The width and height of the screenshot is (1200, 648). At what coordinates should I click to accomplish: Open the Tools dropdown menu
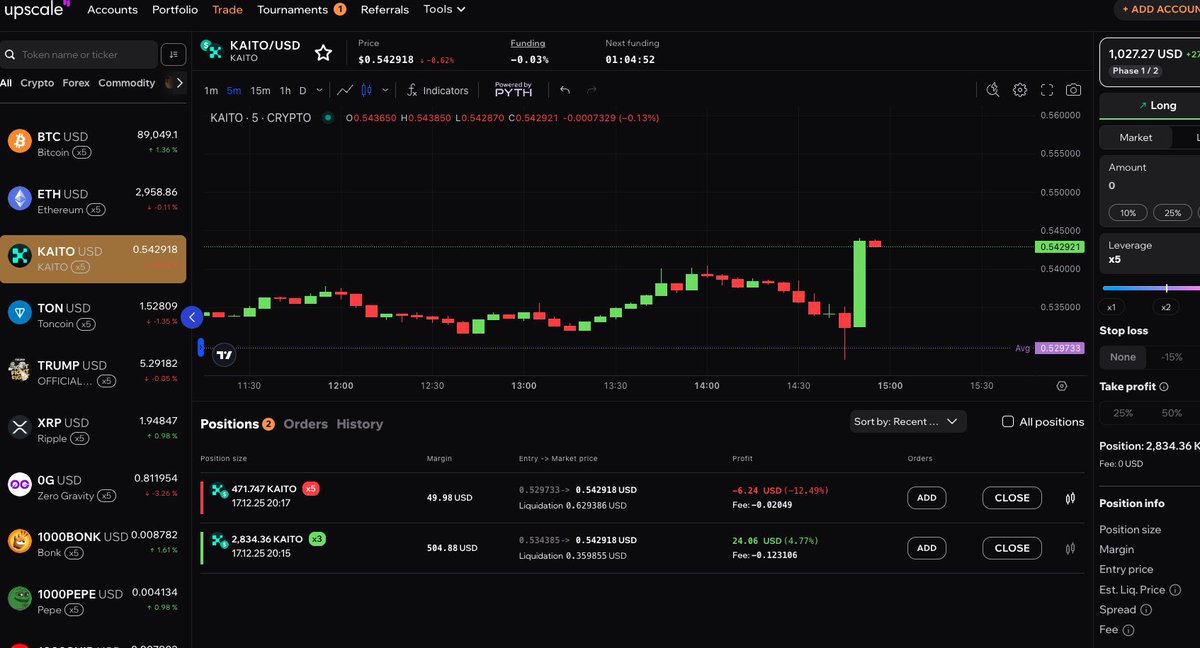444,9
